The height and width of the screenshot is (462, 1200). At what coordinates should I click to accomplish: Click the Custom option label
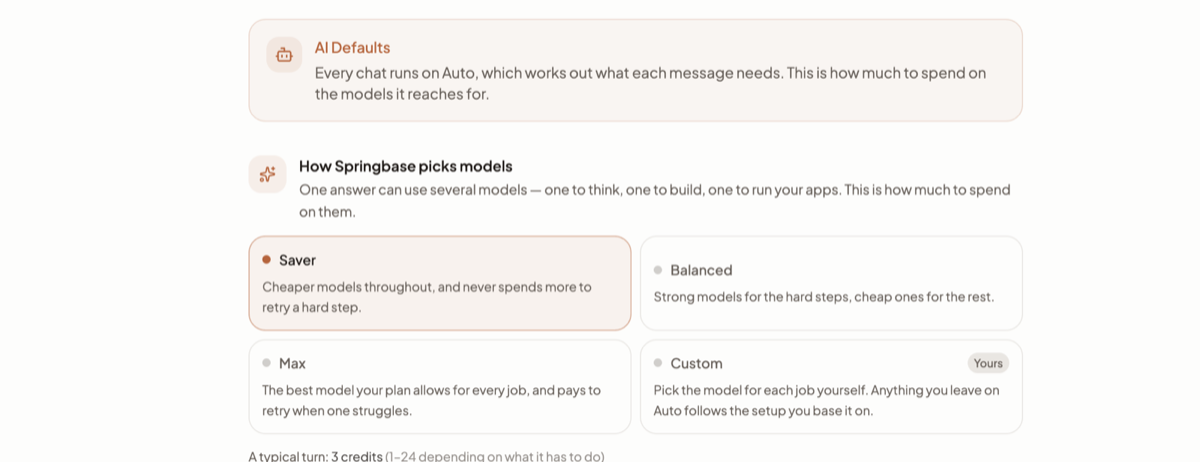tap(696, 363)
